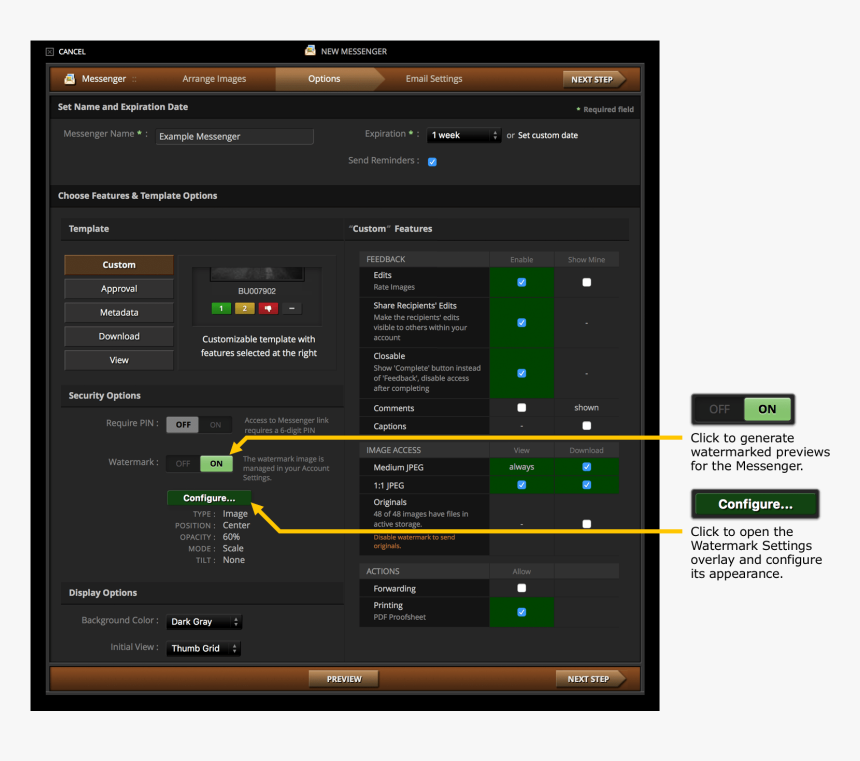The image size is (860, 761).
Task: Select the green 1 rating icon
Action: (x=221, y=308)
